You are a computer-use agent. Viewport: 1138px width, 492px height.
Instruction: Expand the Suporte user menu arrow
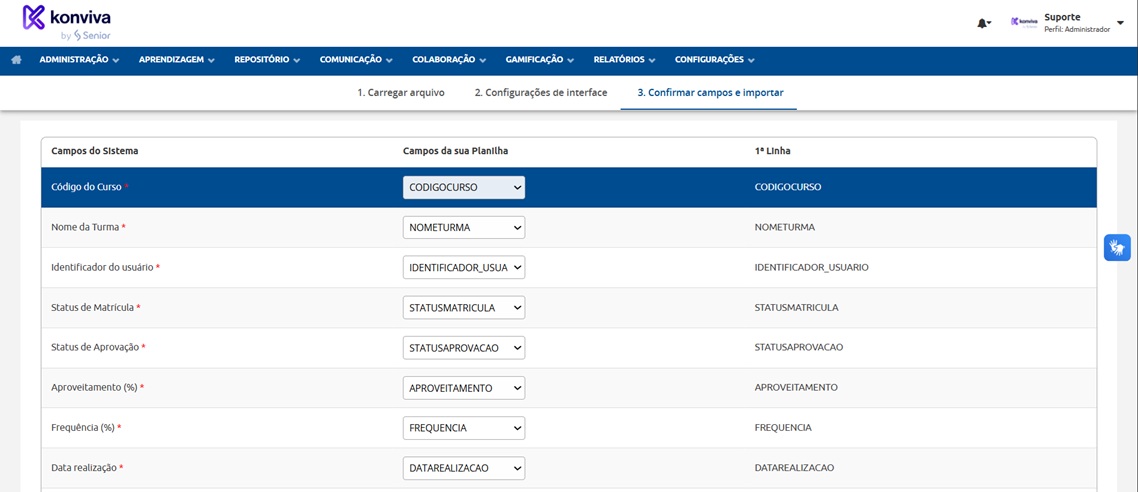[1121, 22]
